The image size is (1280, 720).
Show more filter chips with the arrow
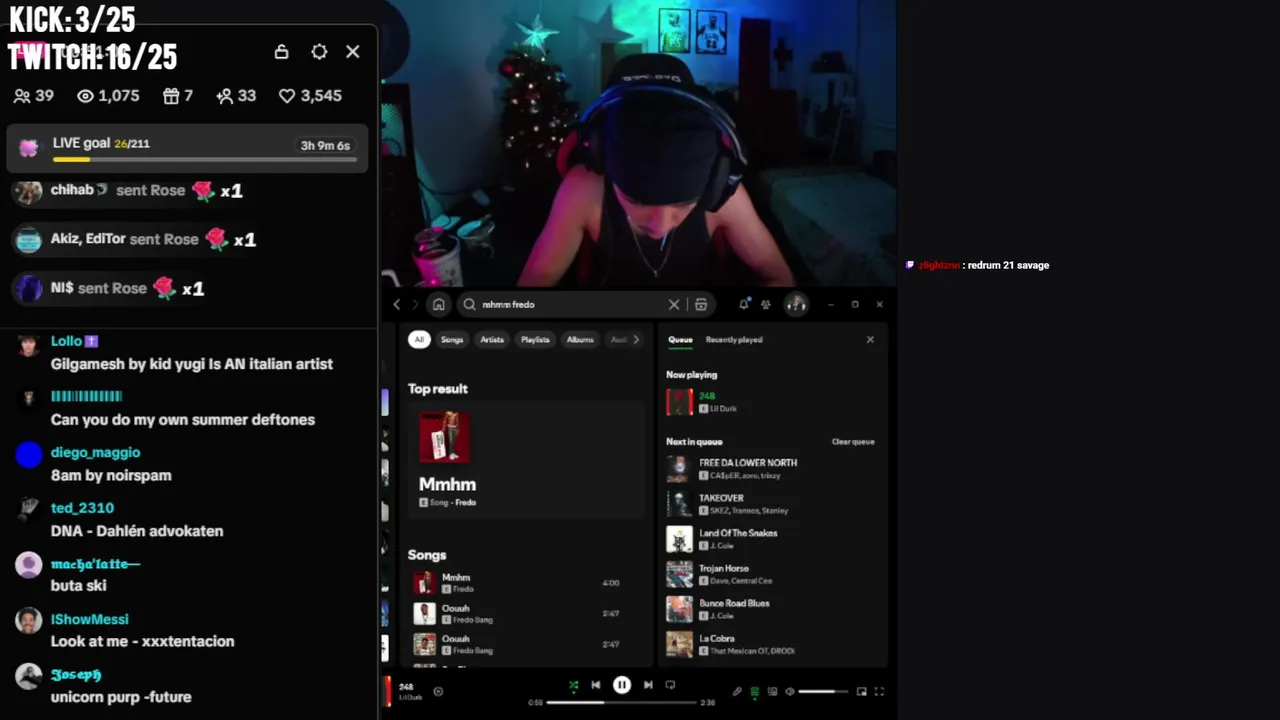coord(636,339)
